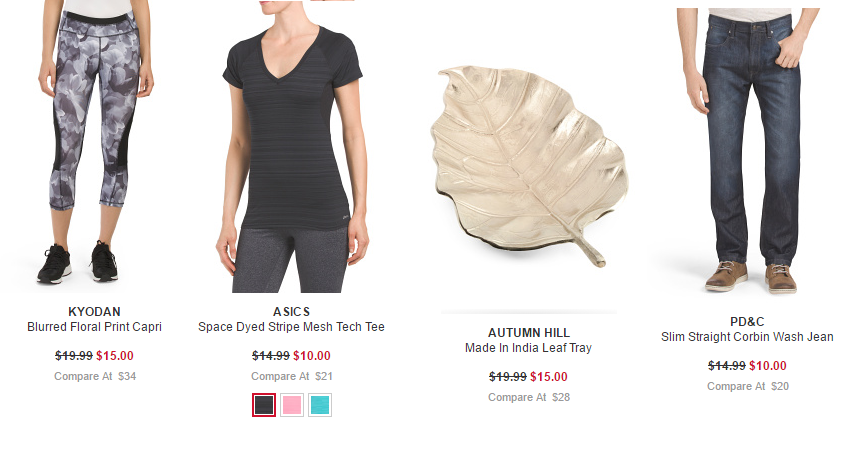Pick the teal color swatch
This screenshot has height=450, width=858.
click(320, 405)
